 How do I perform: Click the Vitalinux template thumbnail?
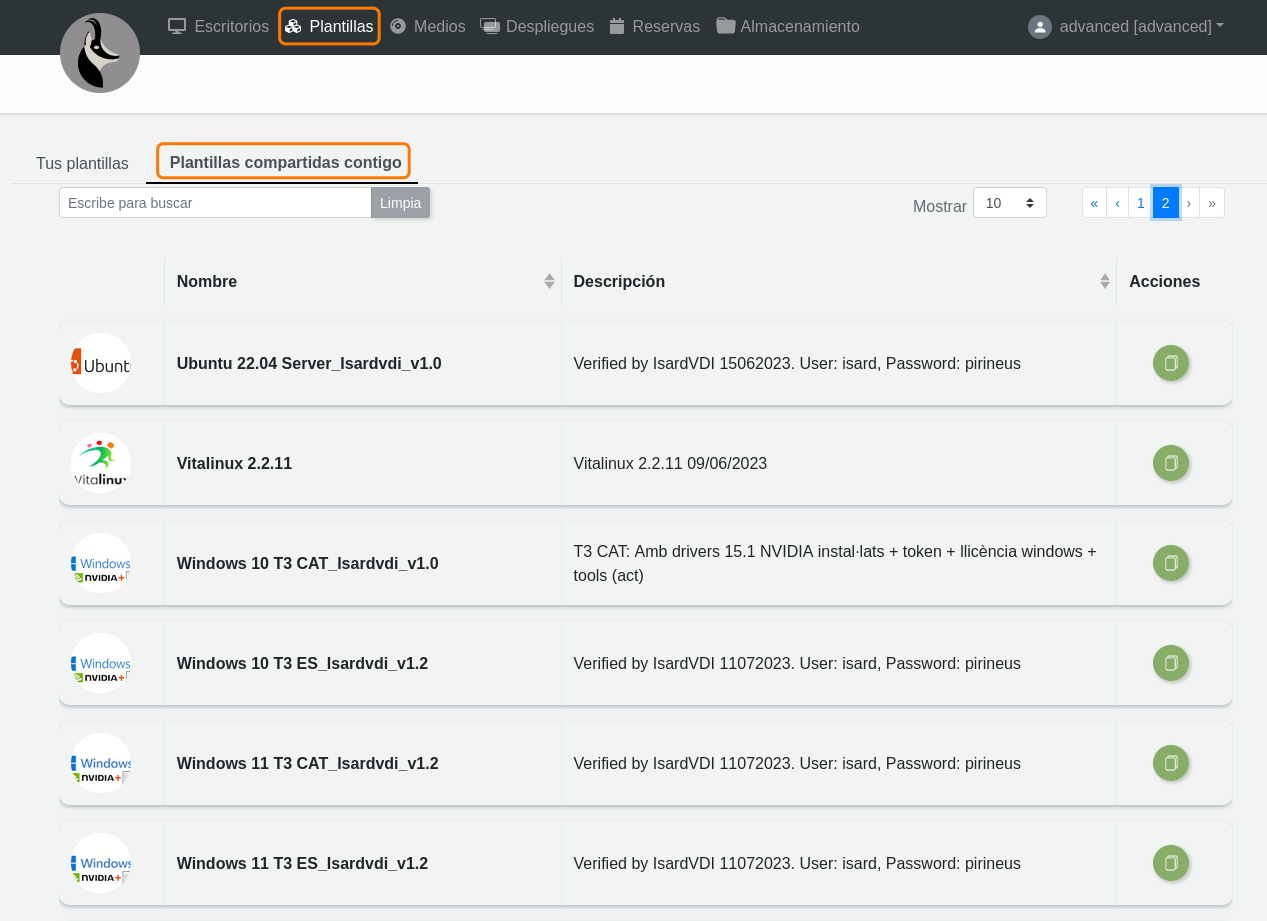click(x=101, y=463)
